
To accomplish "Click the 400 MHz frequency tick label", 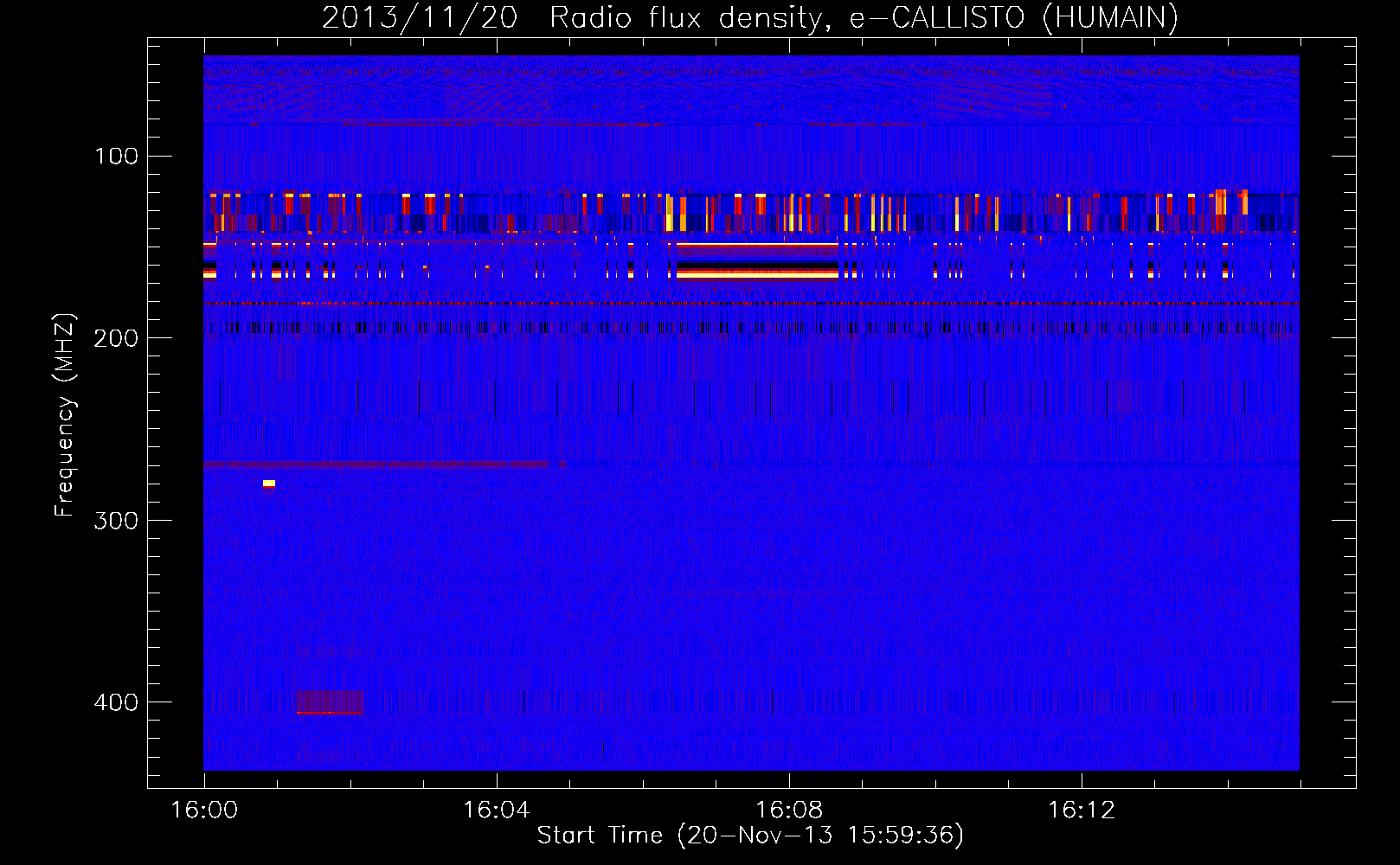I will pyautogui.click(x=116, y=702).
